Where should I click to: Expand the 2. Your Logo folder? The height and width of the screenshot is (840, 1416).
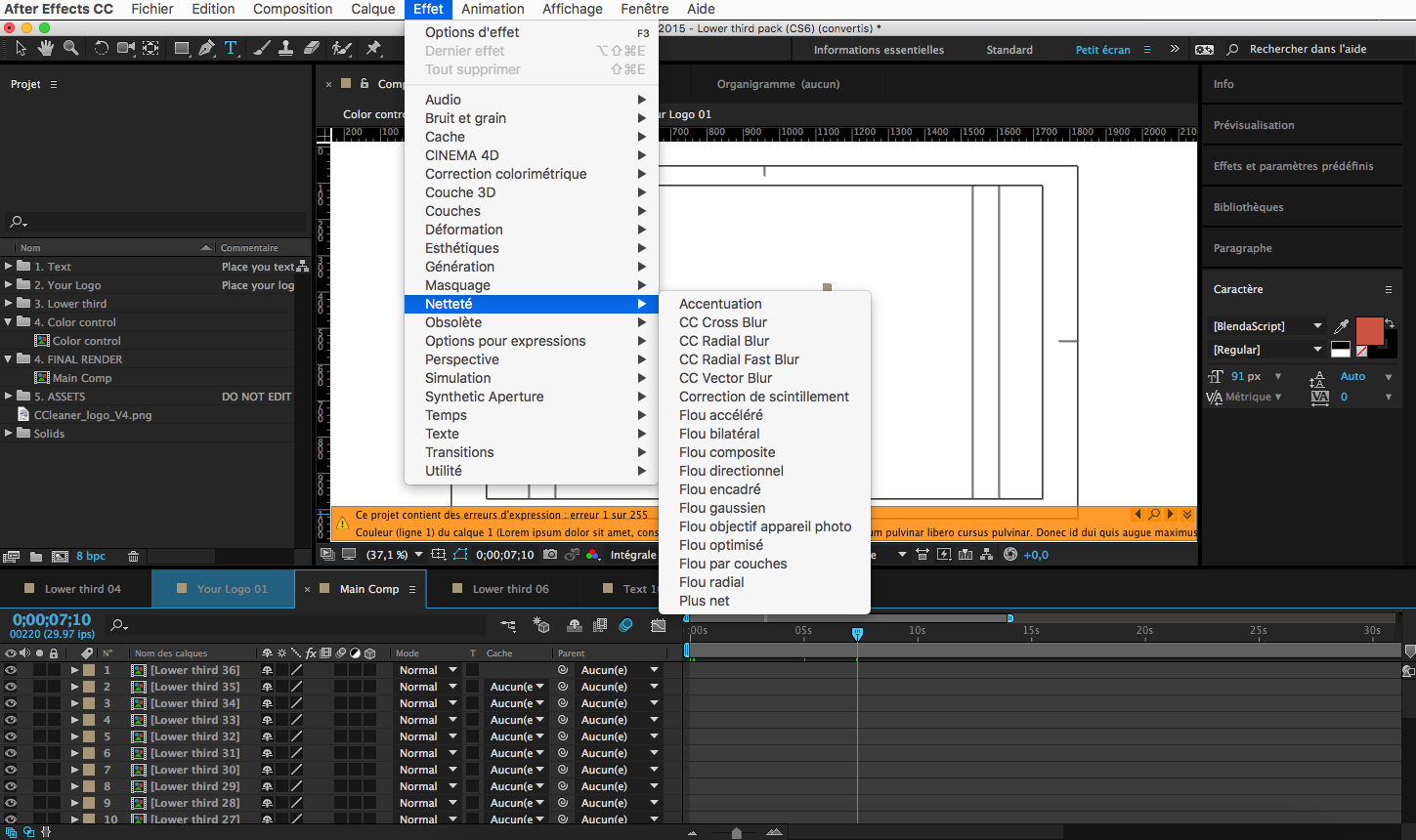click(9, 284)
